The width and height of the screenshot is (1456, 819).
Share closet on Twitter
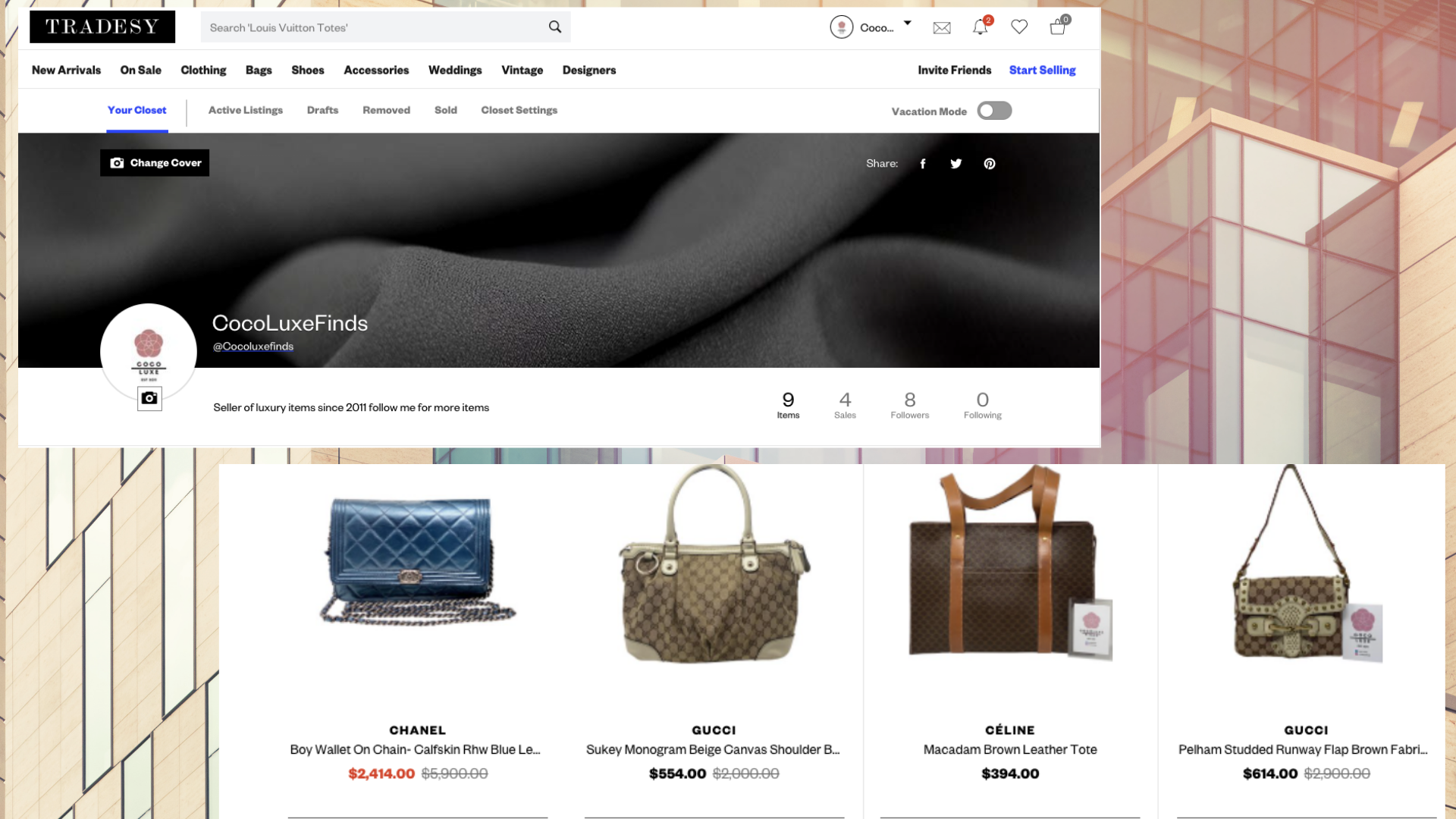[956, 164]
